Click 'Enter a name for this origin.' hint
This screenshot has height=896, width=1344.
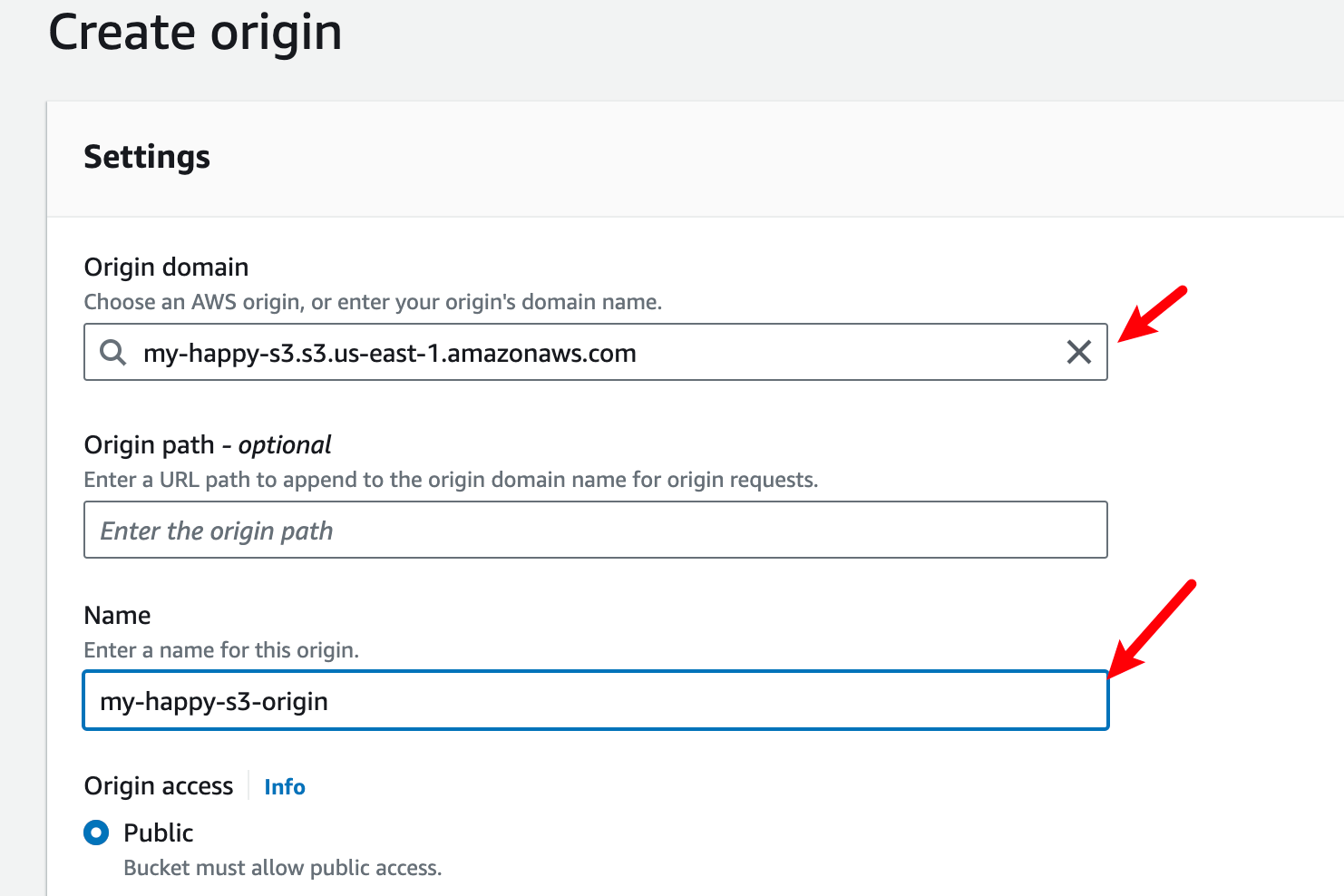[x=221, y=650]
